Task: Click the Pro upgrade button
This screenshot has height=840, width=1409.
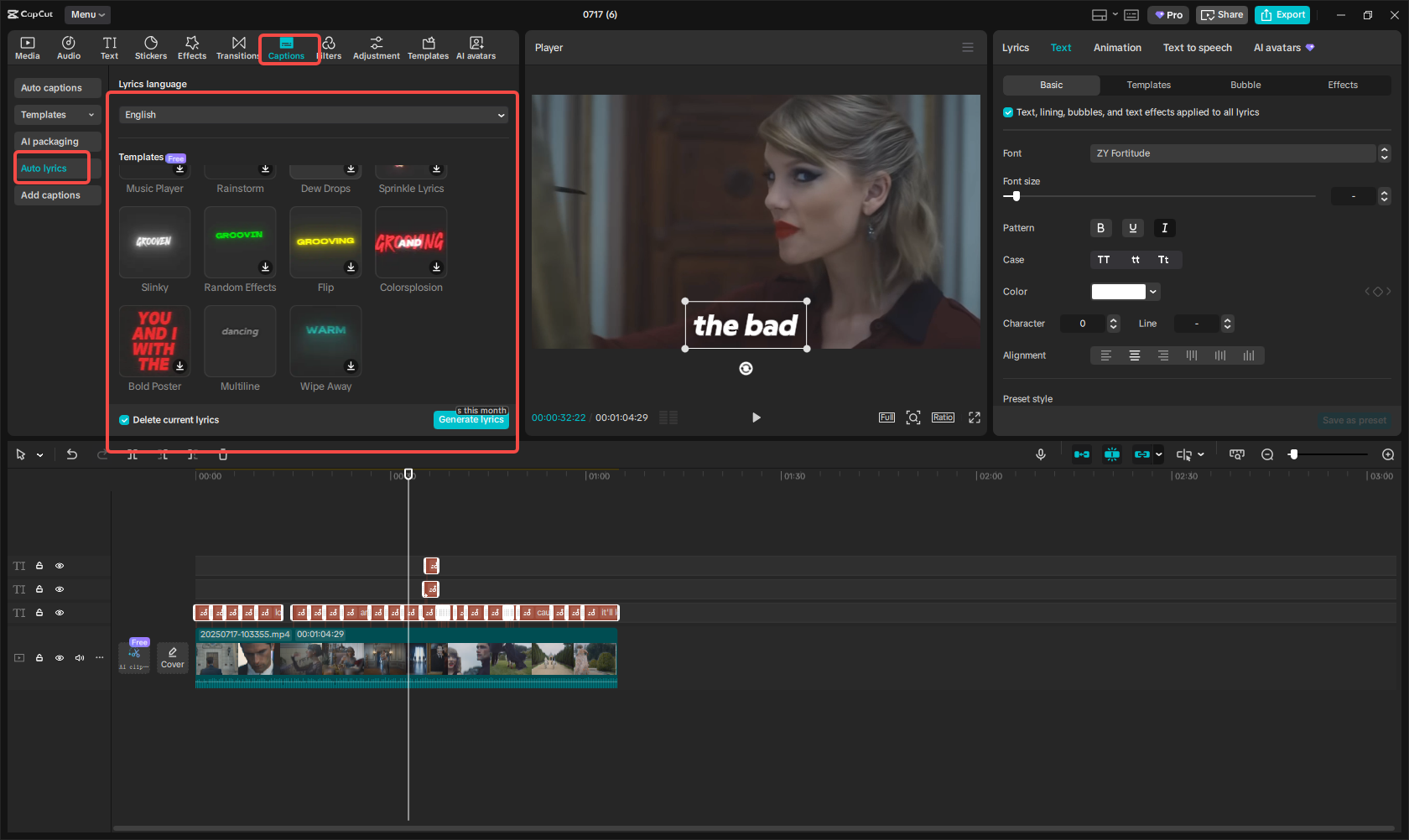Action: pos(1168,15)
